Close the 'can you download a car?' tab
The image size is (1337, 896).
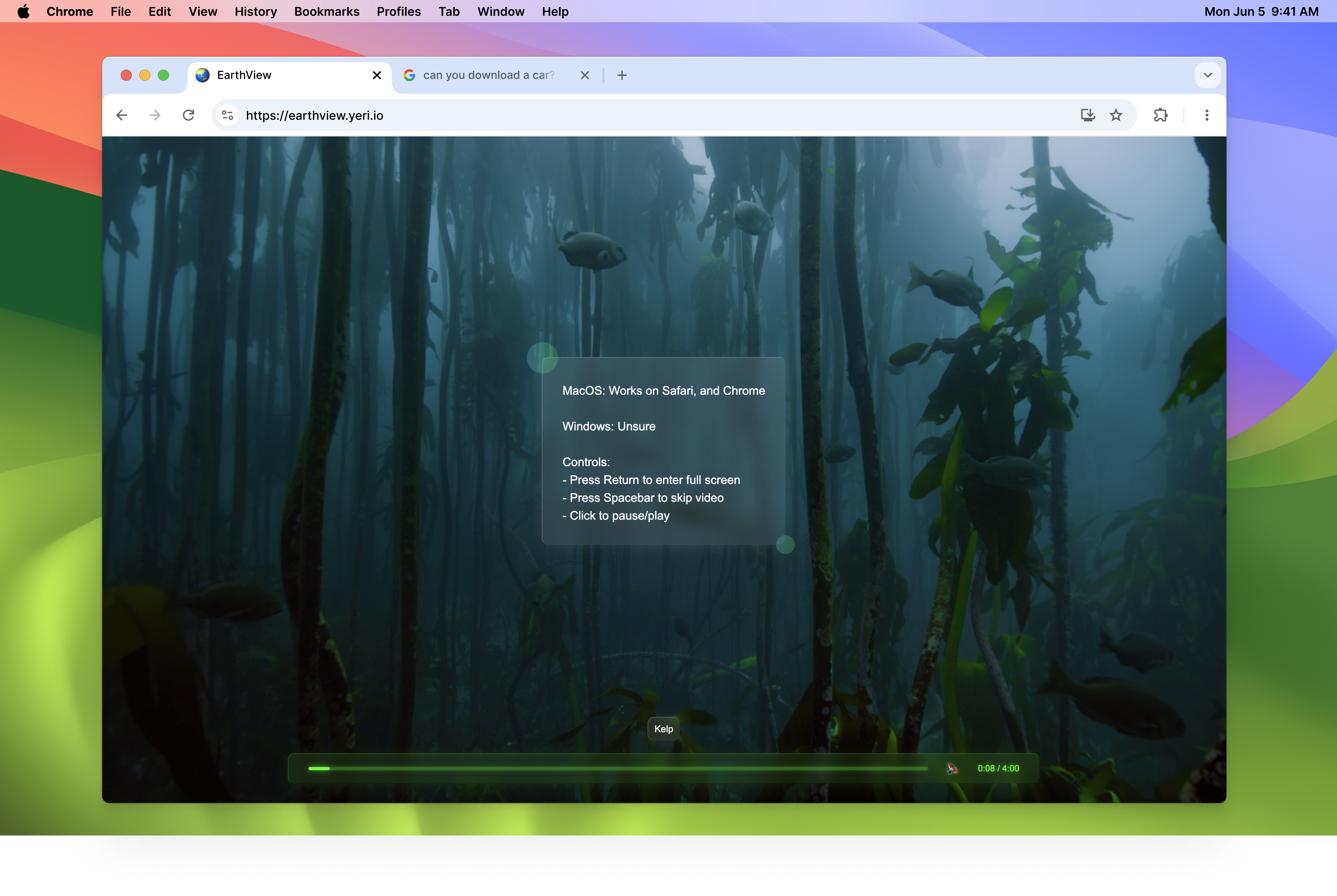pos(585,75)
